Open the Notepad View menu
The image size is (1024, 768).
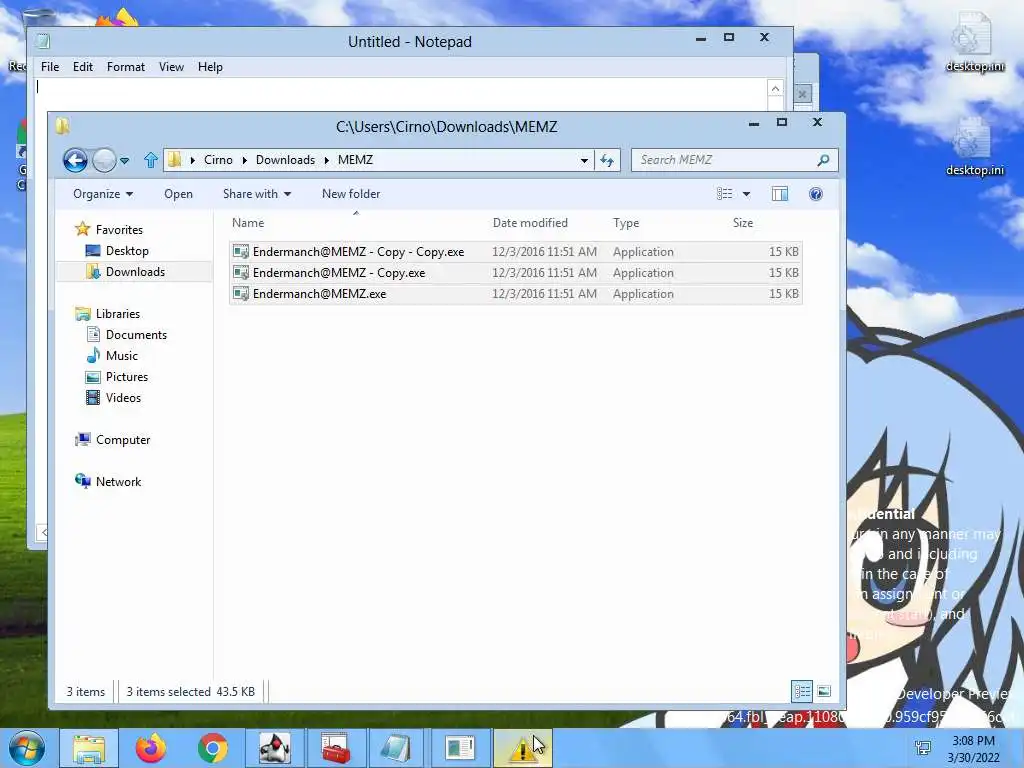click(171, 67)
